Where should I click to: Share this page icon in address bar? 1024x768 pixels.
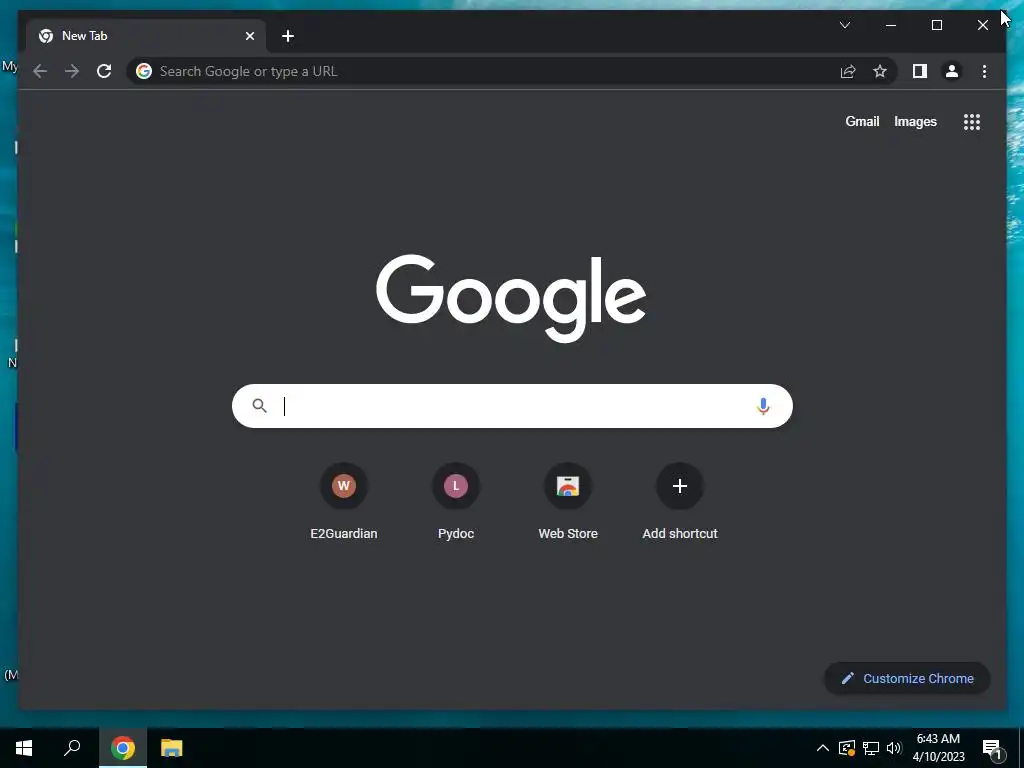click(848, 71)
